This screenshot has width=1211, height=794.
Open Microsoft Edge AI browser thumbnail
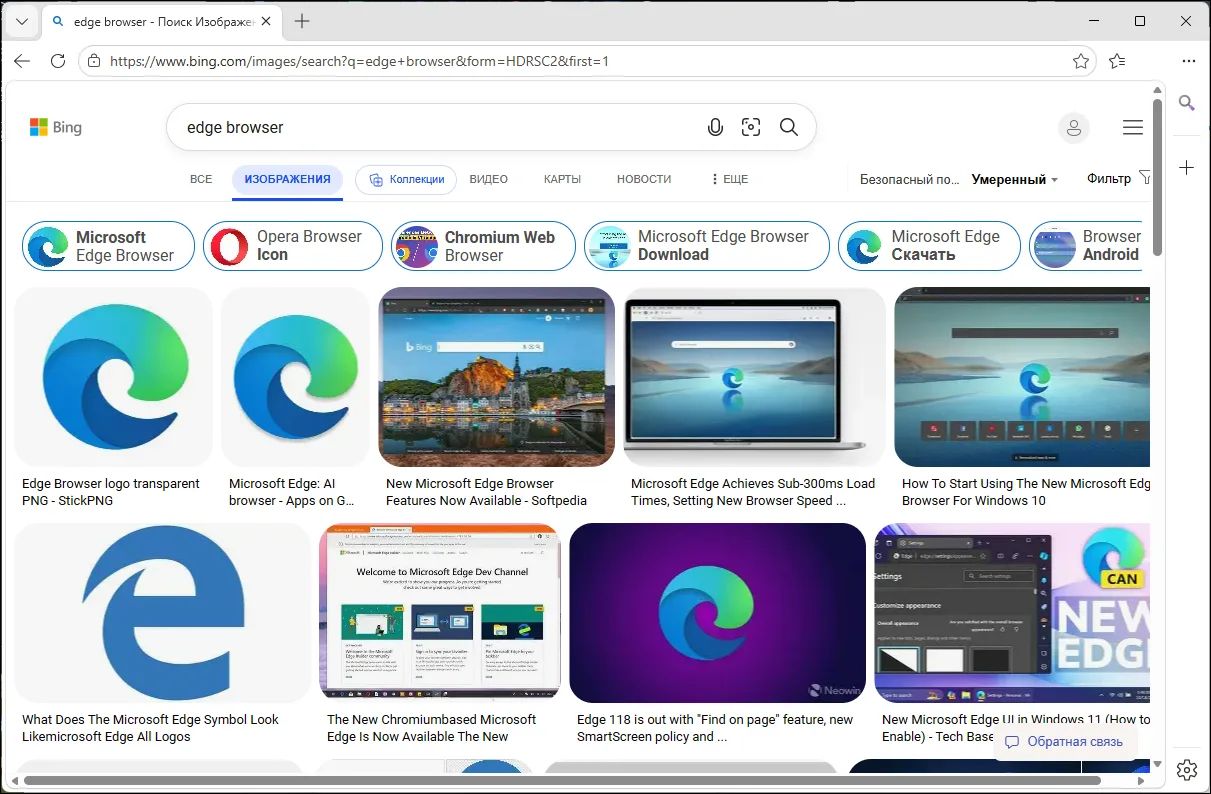295,377
